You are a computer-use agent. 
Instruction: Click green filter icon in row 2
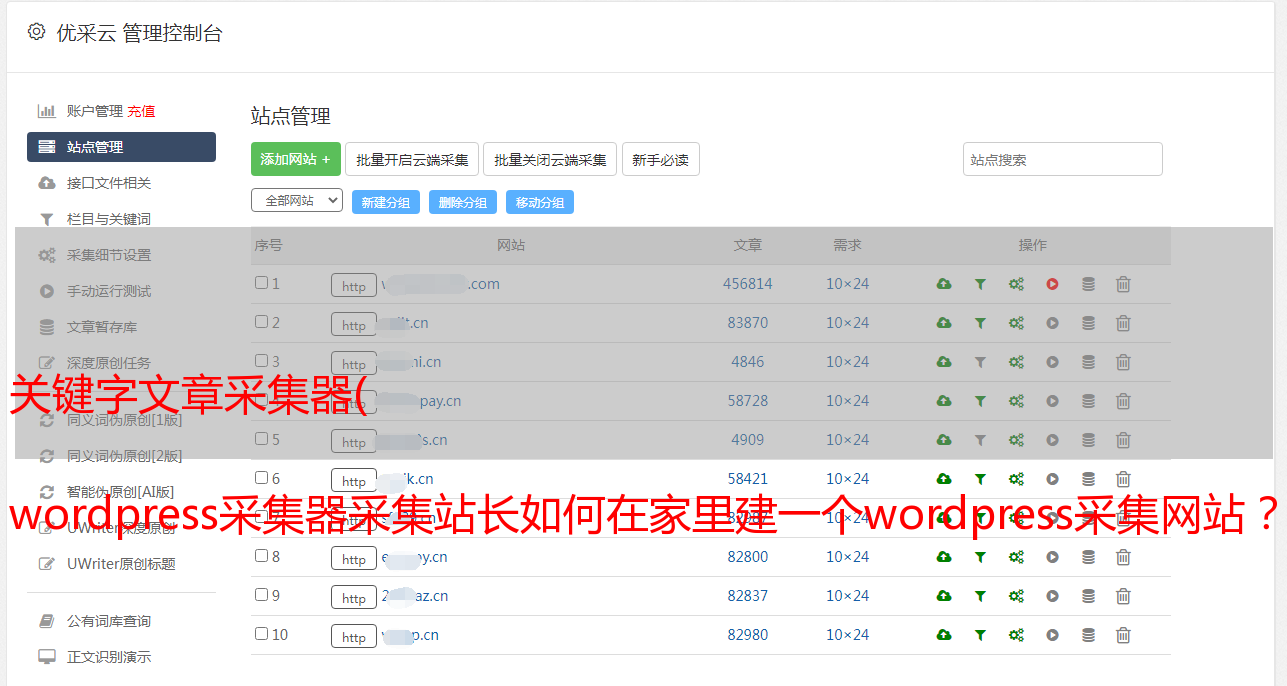[980, 323]
